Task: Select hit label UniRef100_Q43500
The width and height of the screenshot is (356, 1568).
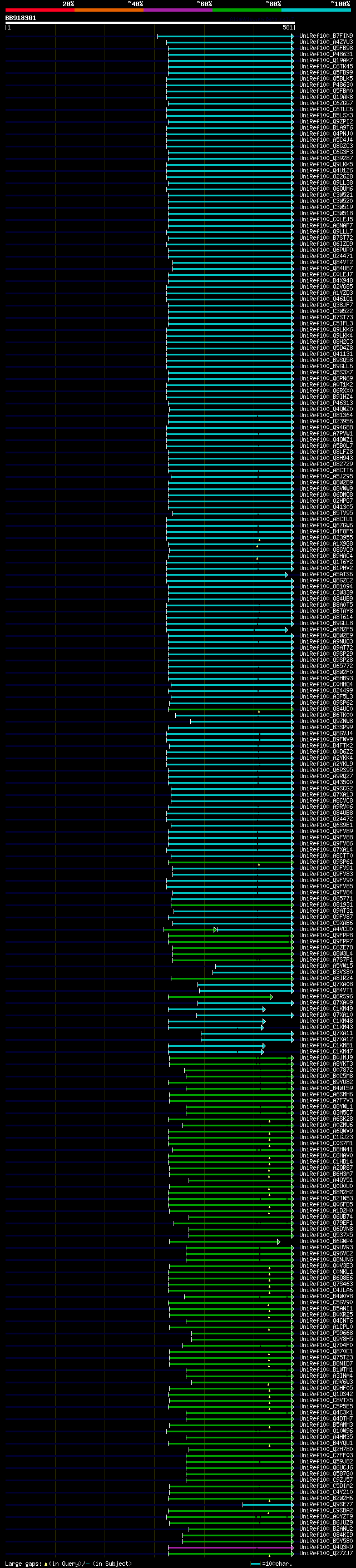Action: [326, 782]
